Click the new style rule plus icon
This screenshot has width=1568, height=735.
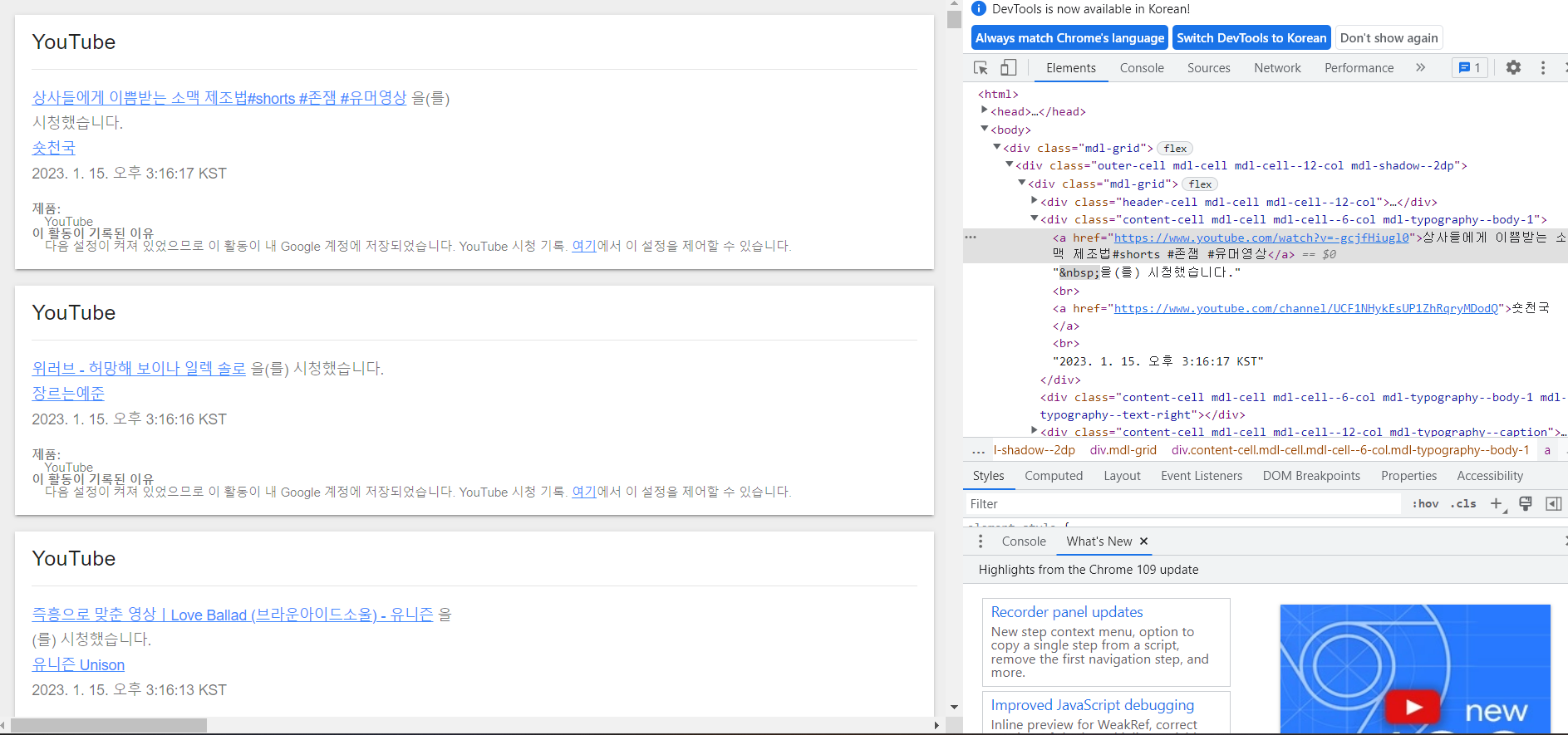point(1497,504)
